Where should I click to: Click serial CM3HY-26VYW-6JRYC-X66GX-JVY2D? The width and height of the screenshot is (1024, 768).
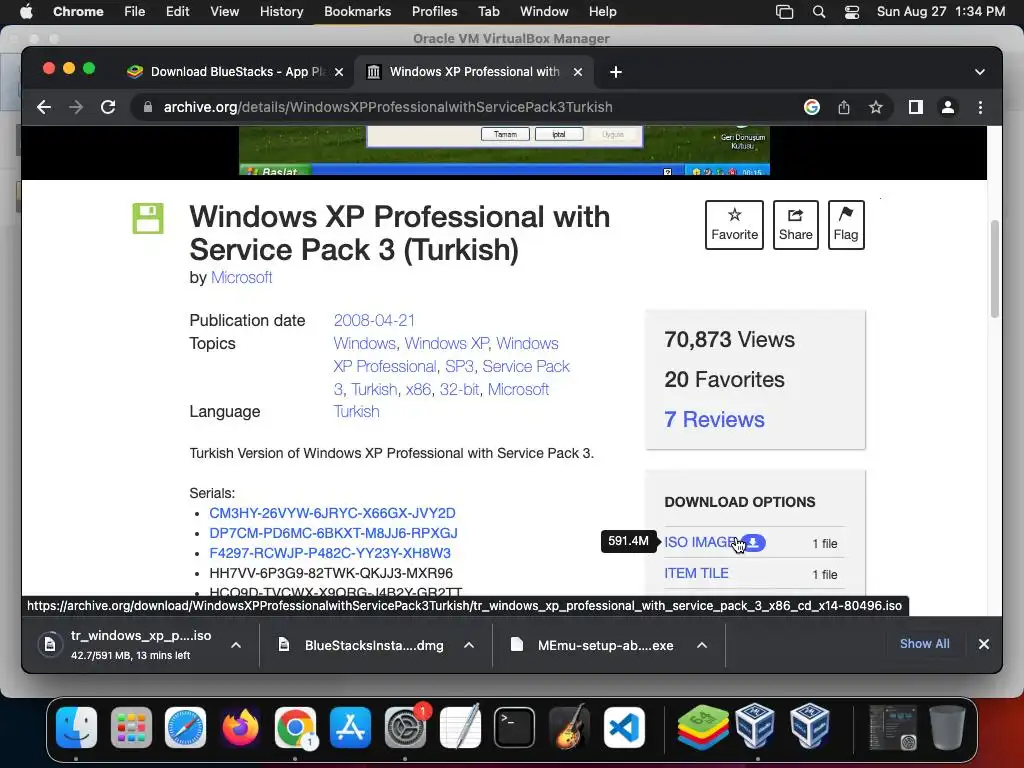[332, 513]
